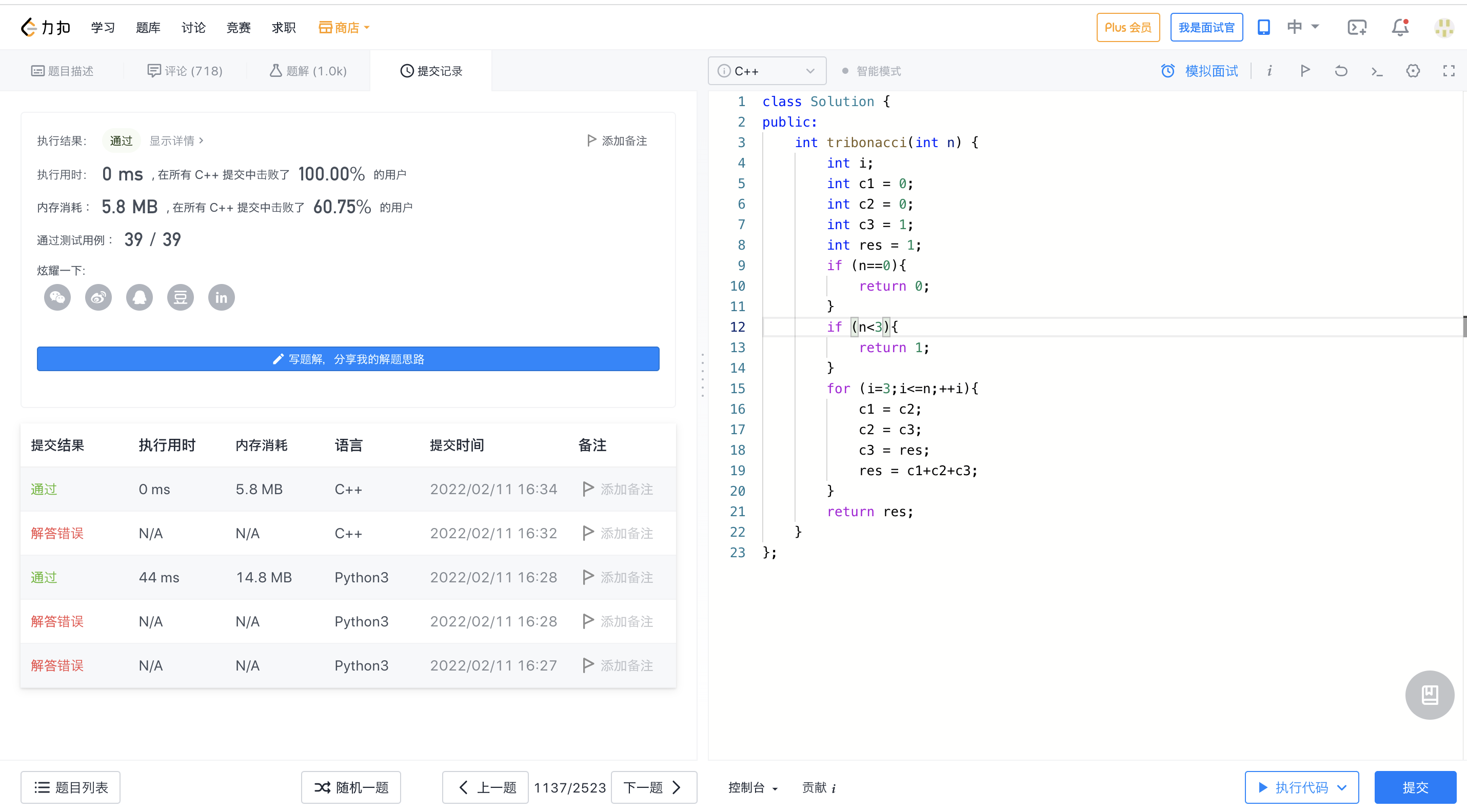Enter fullscreen editor mode
This screenshot has width=1467, height=812.
click(1449, 71)
